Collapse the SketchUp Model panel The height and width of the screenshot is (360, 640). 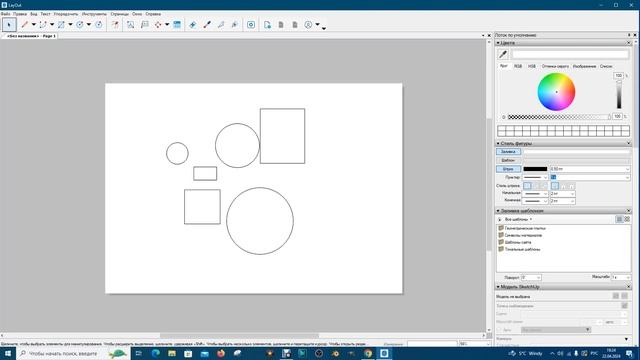click(x=498, y=287)
